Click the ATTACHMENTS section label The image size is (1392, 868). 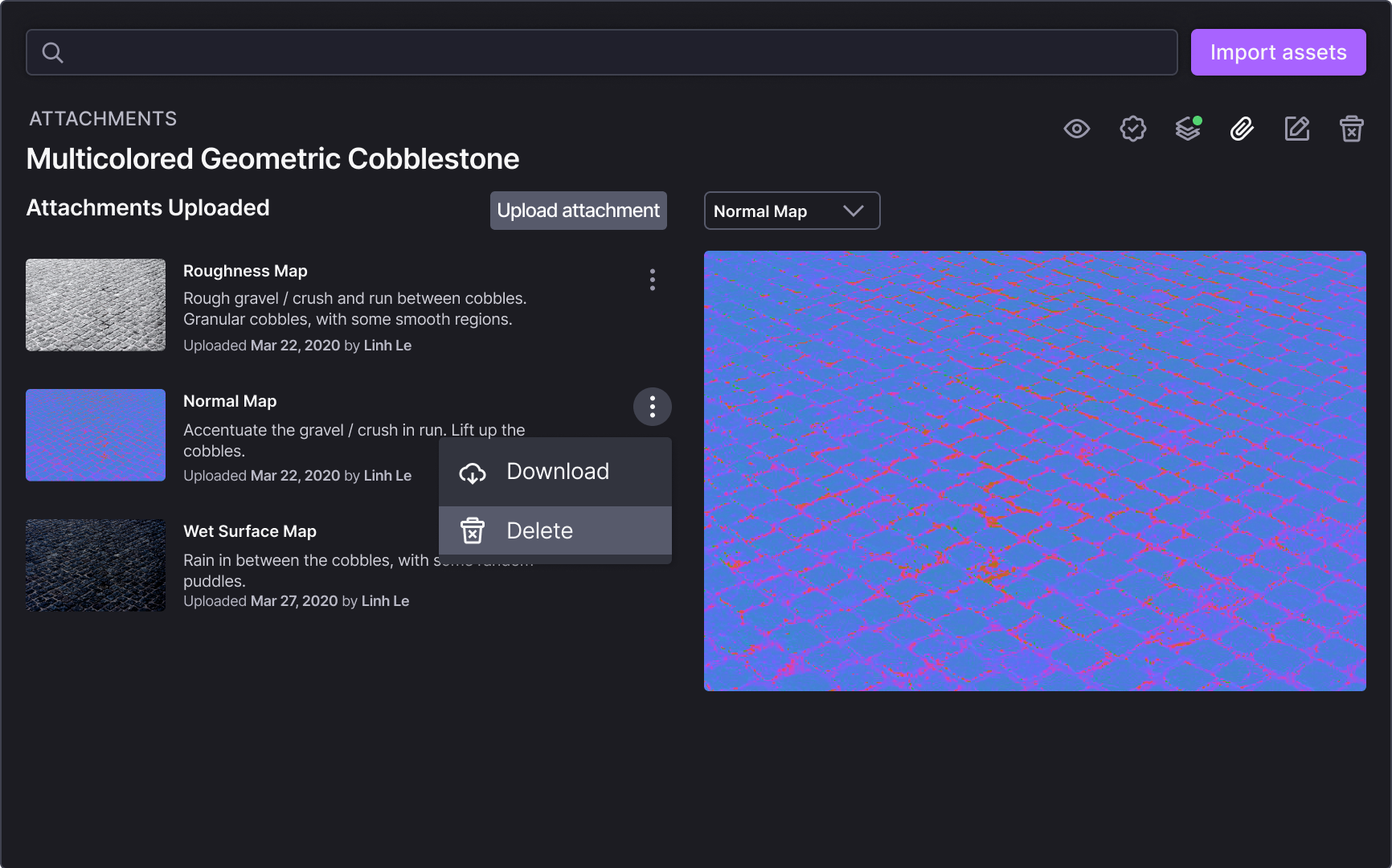pyautogui.click(x=103, y=119)
